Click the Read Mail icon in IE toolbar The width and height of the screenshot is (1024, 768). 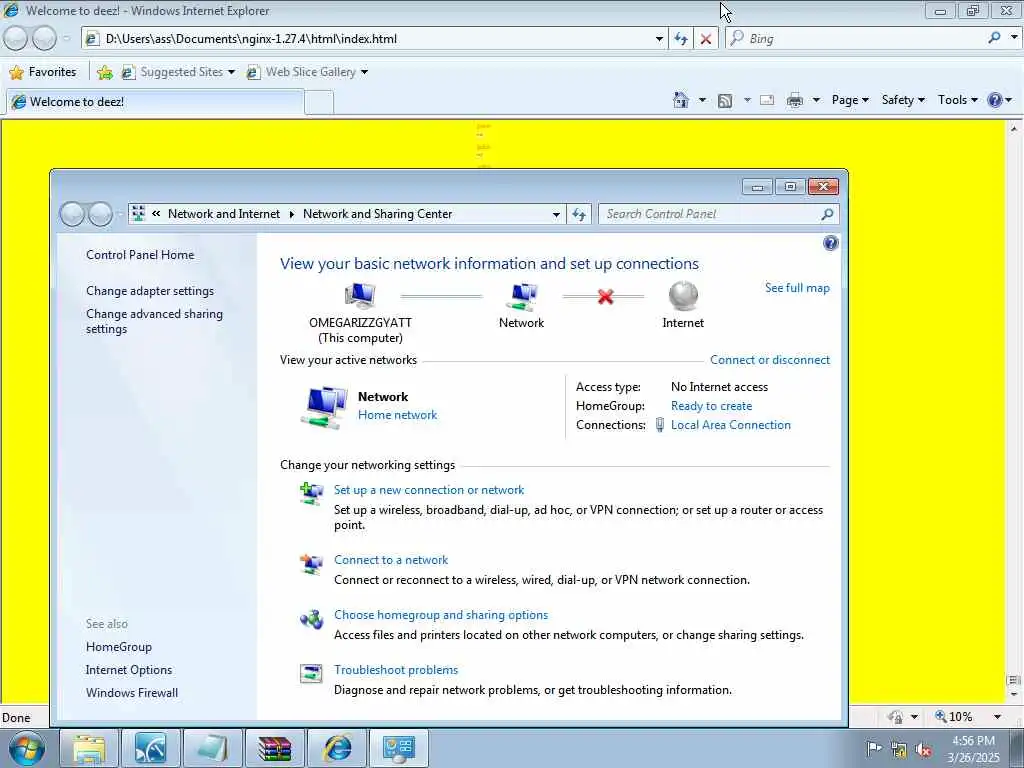767,100
